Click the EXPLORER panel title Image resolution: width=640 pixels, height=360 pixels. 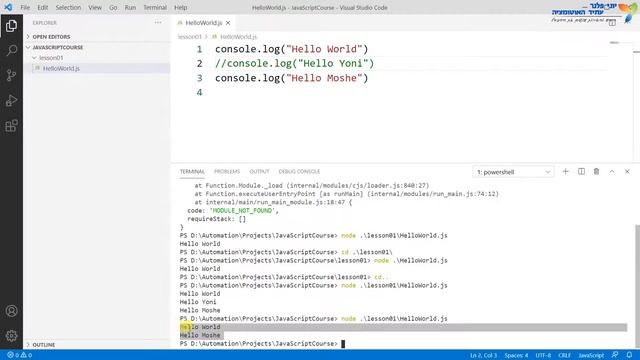point(44,23)
